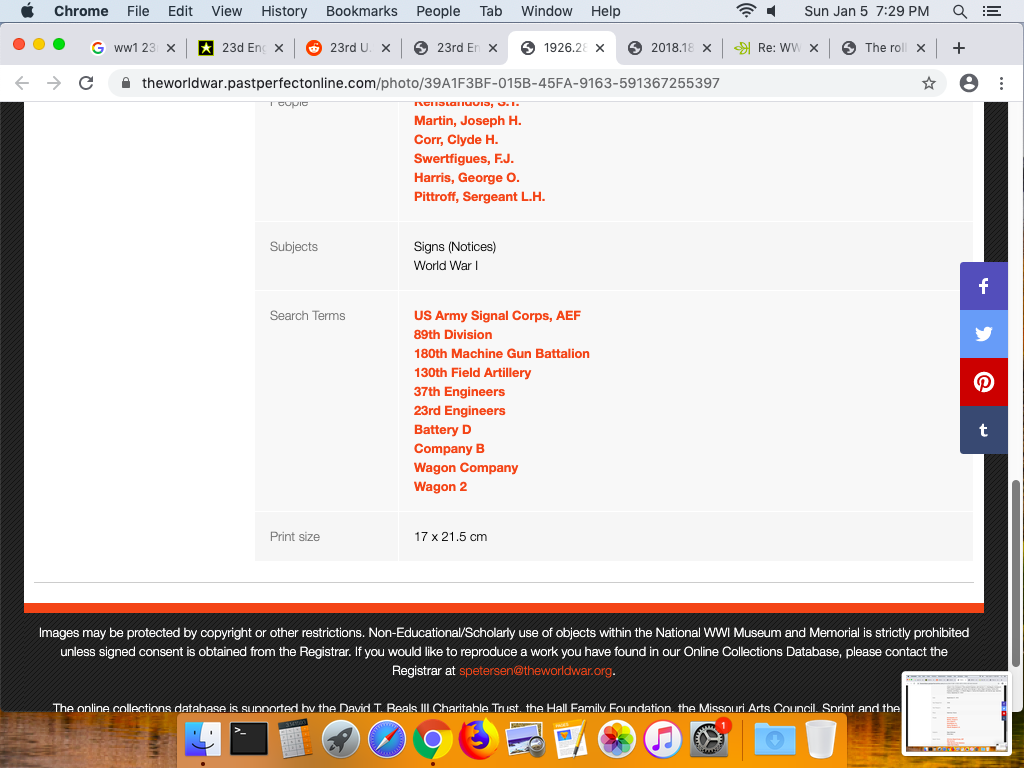Open macOS Spotlight search icon
The image size is (1024, 768).
[960, 11]
